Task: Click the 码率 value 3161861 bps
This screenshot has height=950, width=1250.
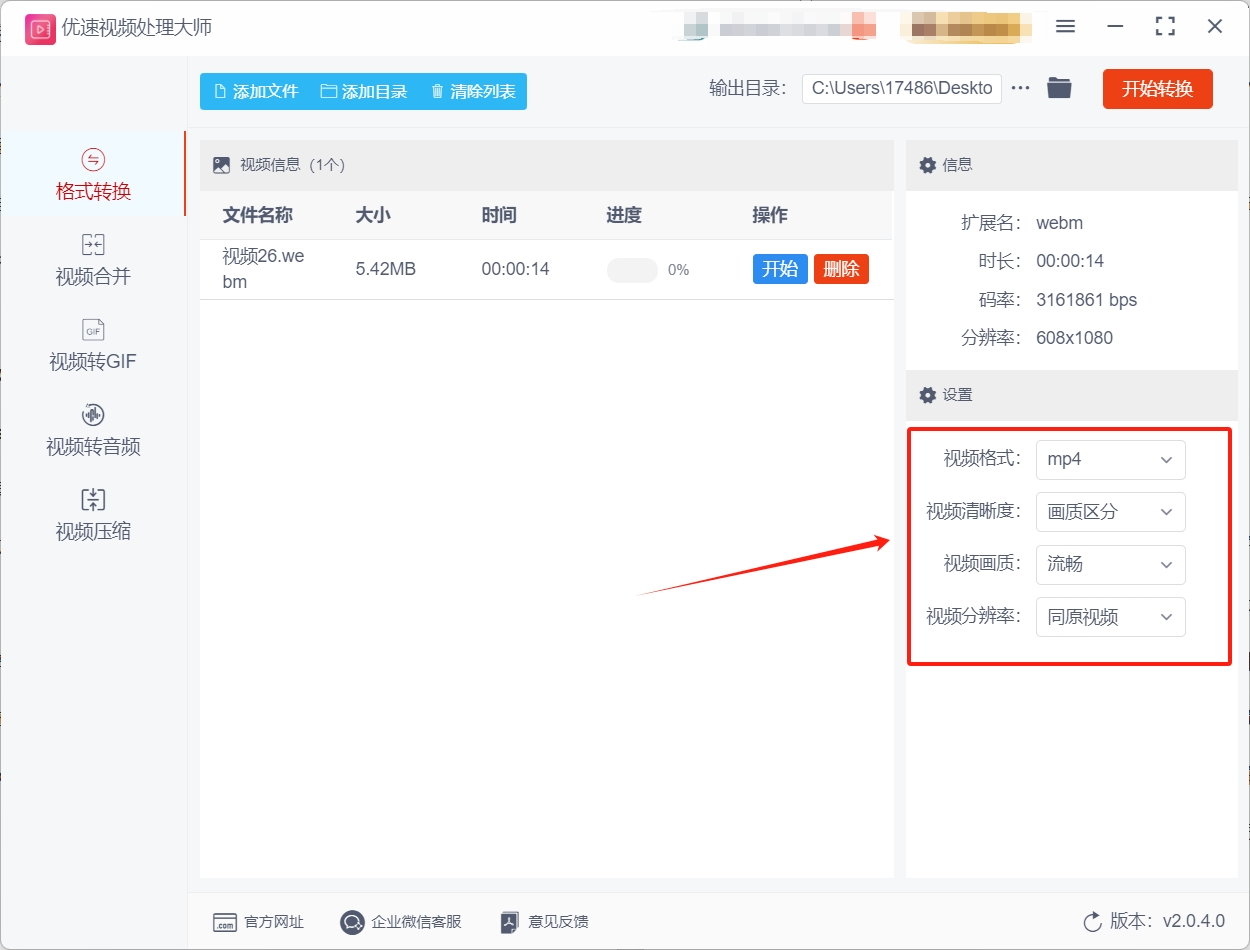Action: coord(1086,300)
